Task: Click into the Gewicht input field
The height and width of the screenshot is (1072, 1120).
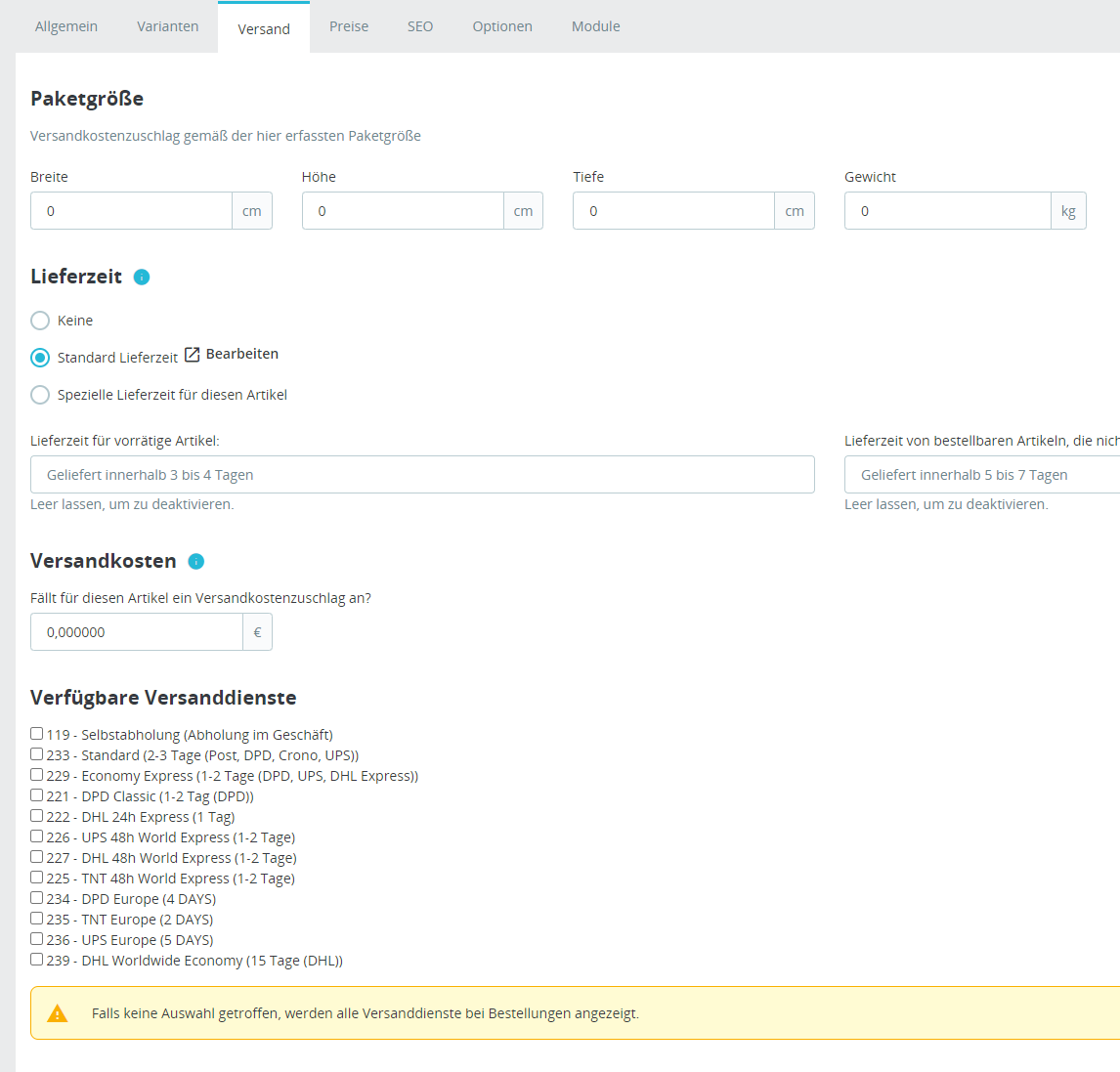Action: click(948, 211)
